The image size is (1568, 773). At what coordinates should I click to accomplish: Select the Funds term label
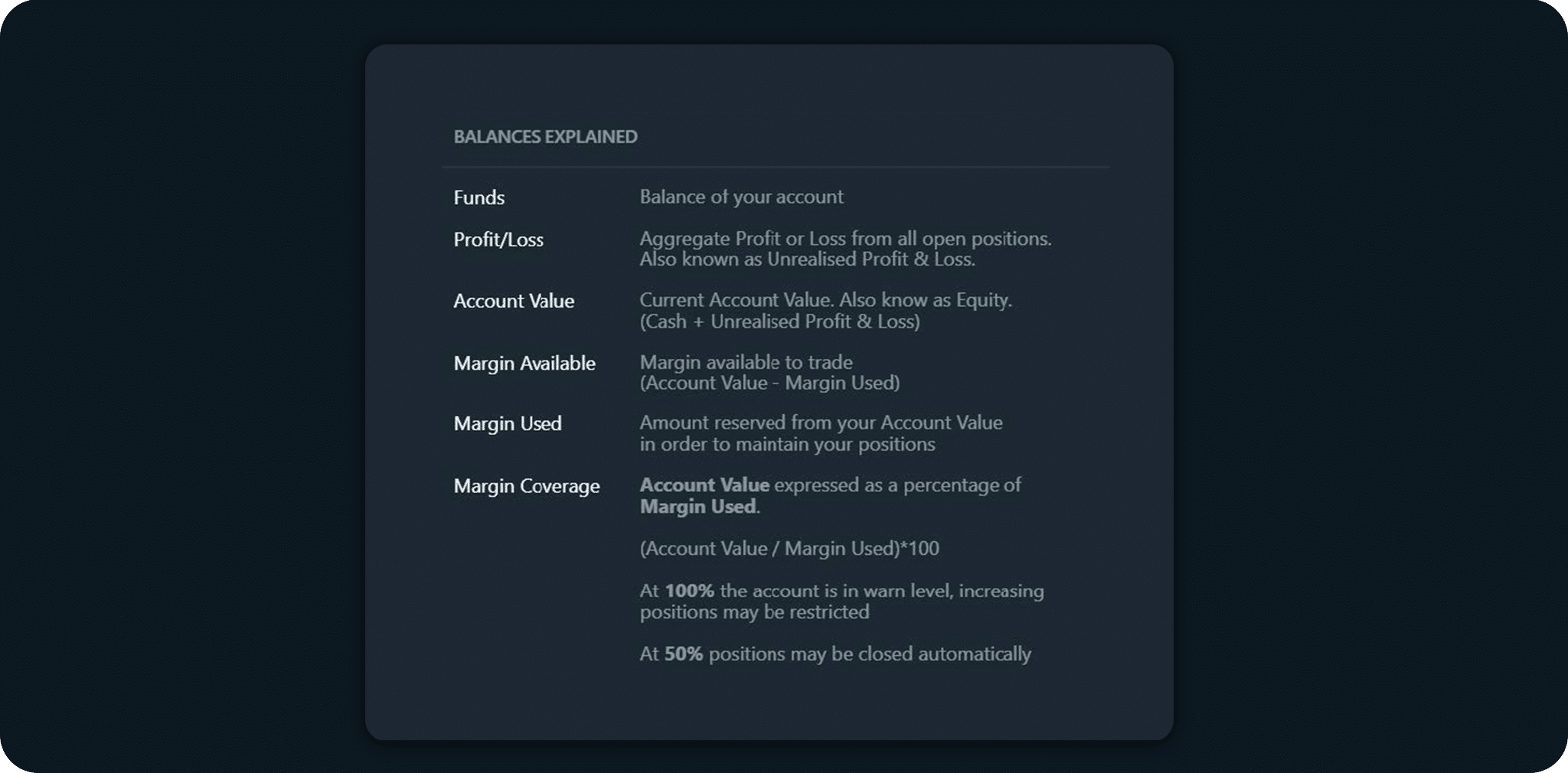(x=479, y=197)
